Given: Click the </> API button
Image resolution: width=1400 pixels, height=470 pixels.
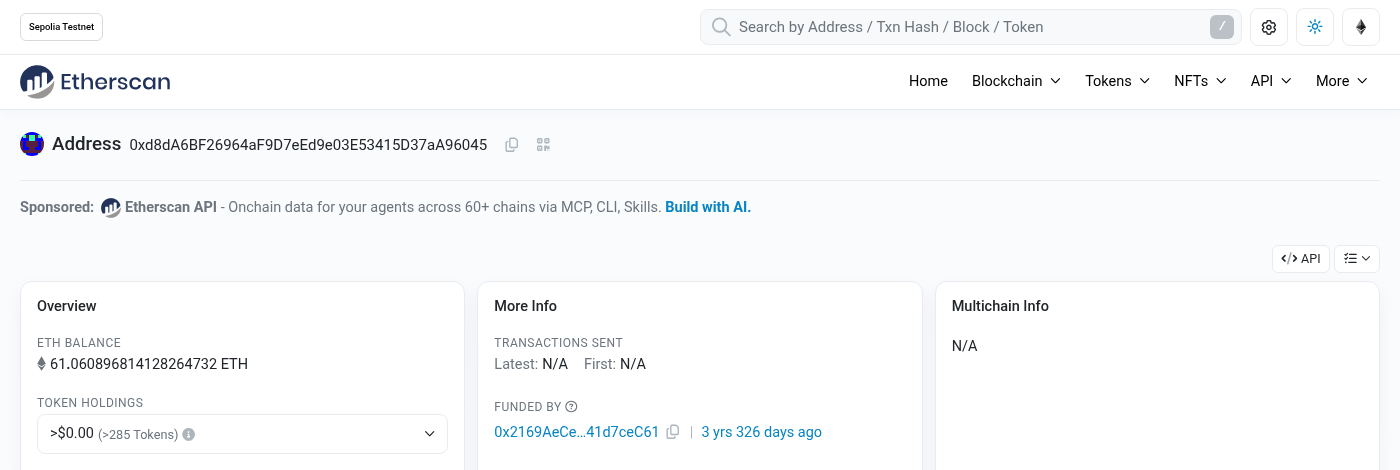Looking at the screenshot, I should [x=1301, y=259].
